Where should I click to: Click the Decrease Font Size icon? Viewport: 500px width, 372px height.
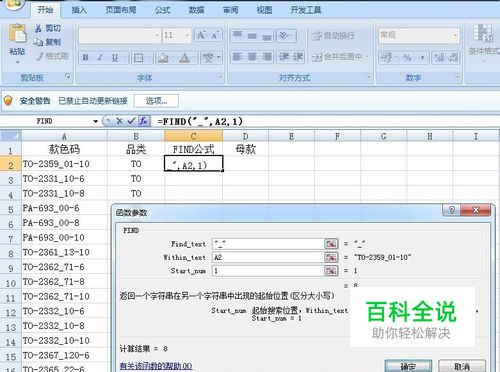pyautogui.click(x=215, y=35)
